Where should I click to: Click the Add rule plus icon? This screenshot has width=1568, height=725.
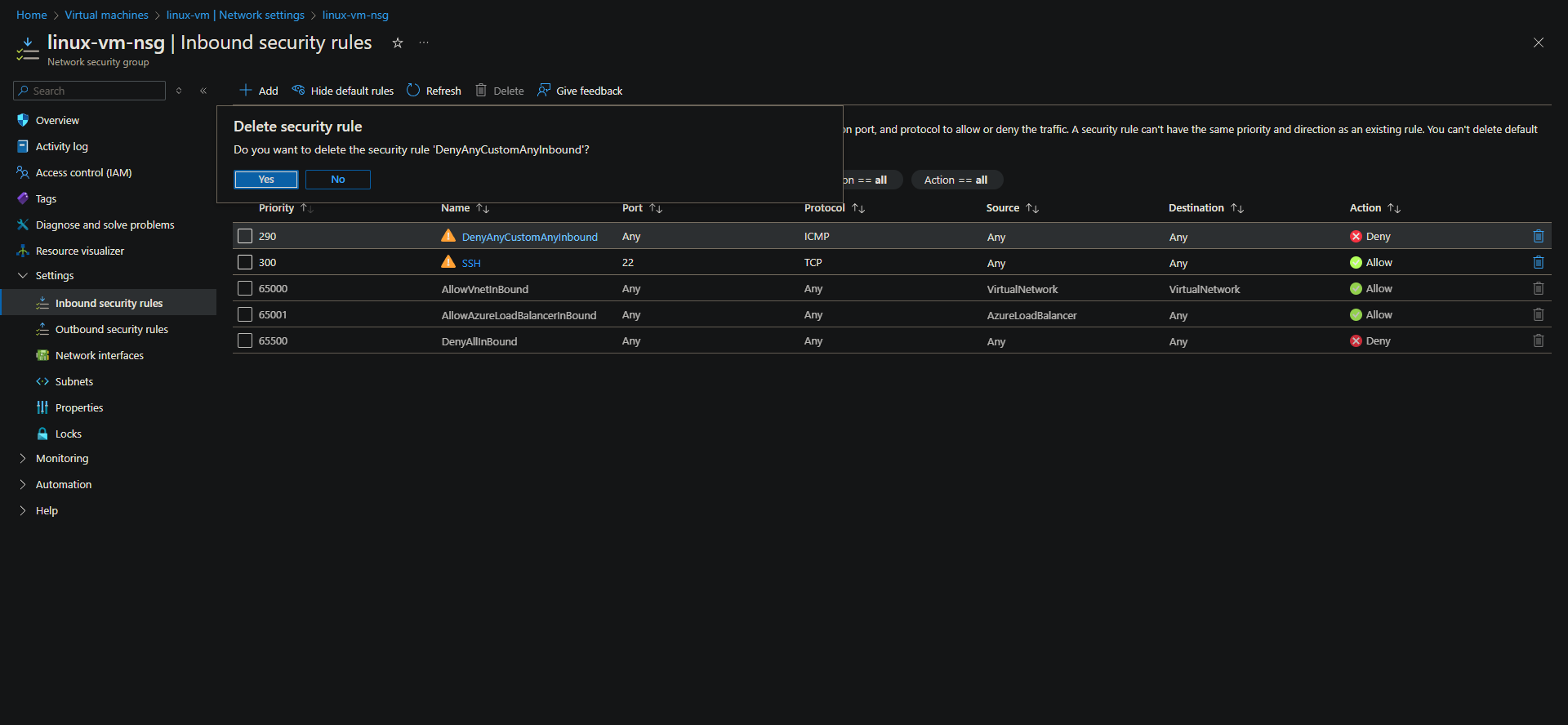(x=245, y=91)
